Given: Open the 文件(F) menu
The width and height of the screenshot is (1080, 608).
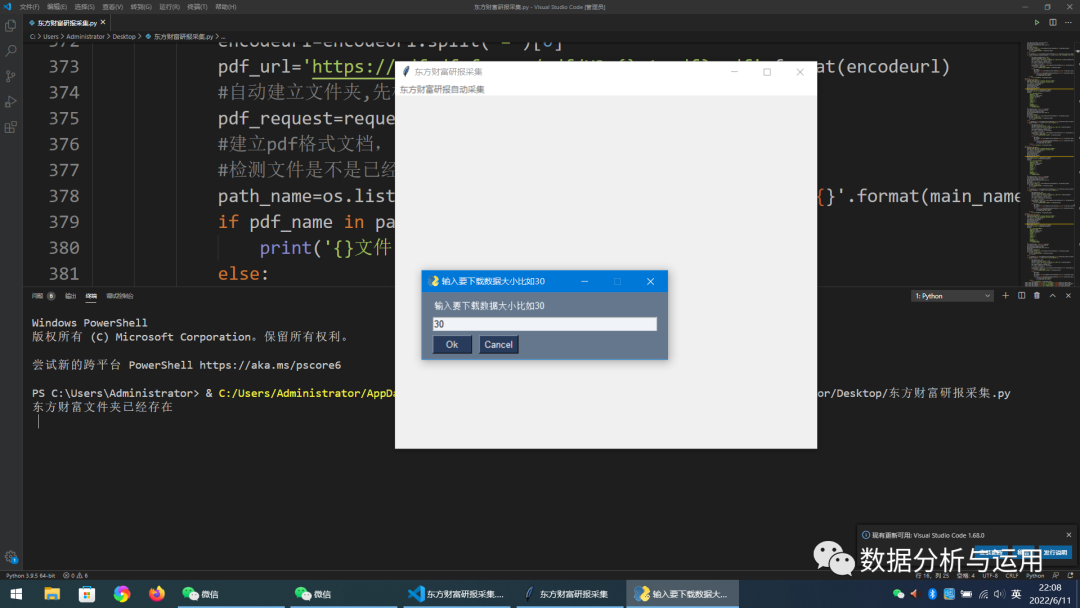Looking at the screenshot, I should click(29, 7).
